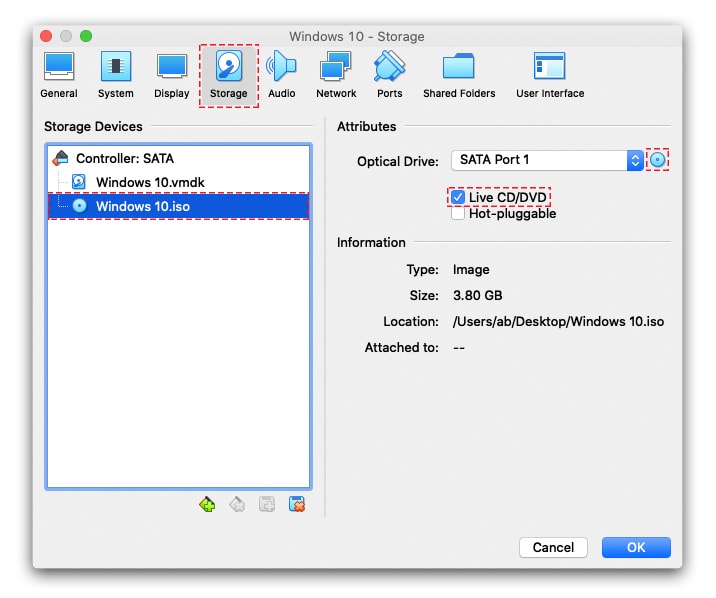This screenshot has width=716, height=598.
Task: Click the add new storage controller icon
Action: coord(207,504)
